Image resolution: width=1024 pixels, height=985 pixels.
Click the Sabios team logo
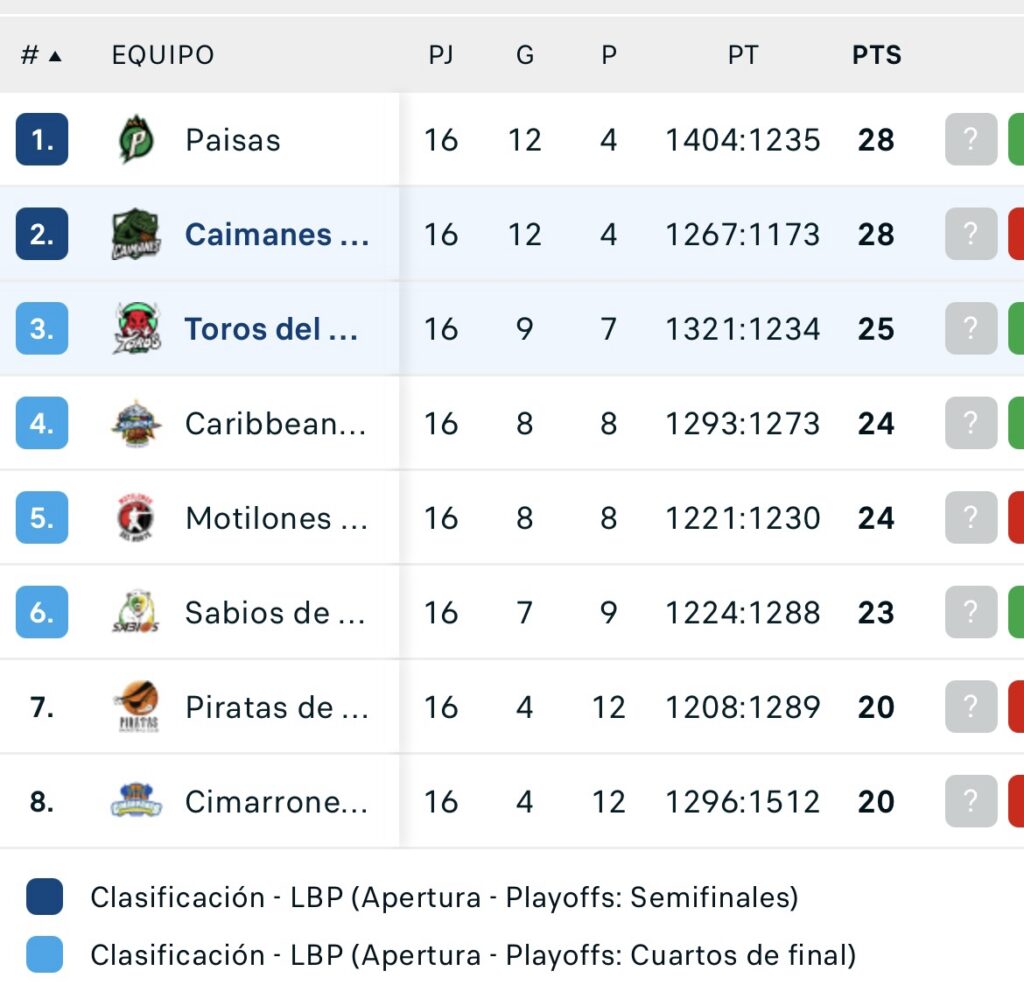(x=136, y=612)
